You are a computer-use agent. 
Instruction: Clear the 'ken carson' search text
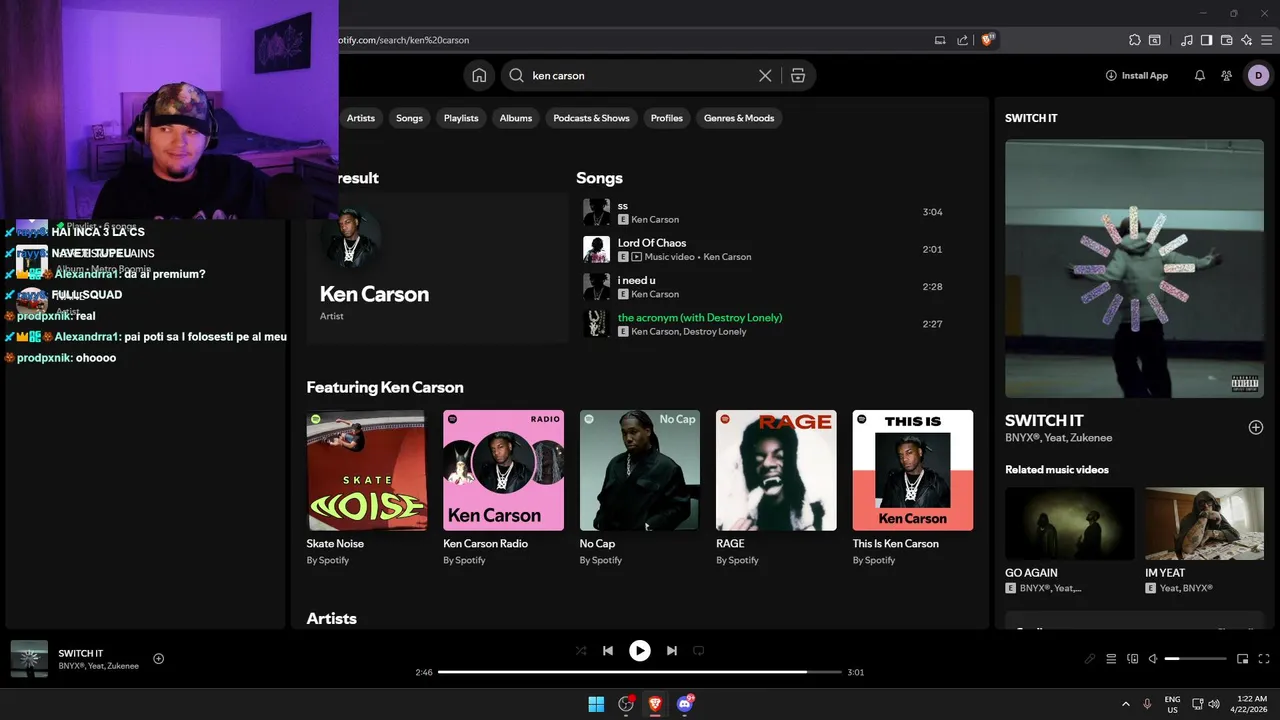[765, 75]
